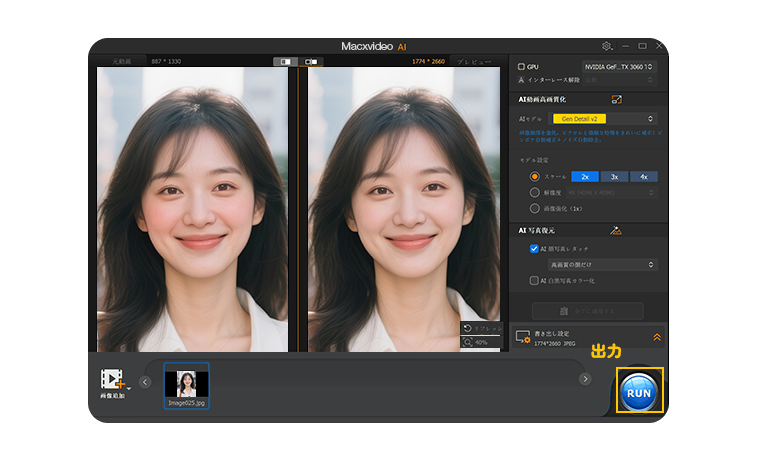Select the Image025.jpg thumbnail
The image size is (757, 462).
tap(186, 383)
